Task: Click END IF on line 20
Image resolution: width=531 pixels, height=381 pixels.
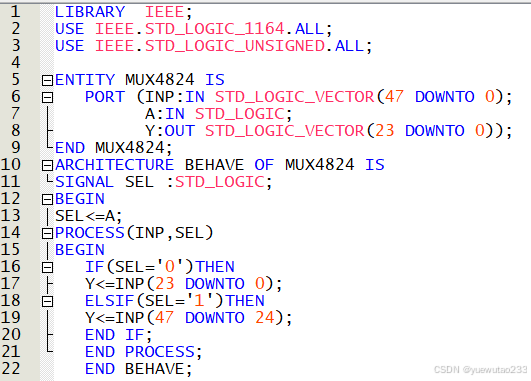Action: [x=115, y=335]
